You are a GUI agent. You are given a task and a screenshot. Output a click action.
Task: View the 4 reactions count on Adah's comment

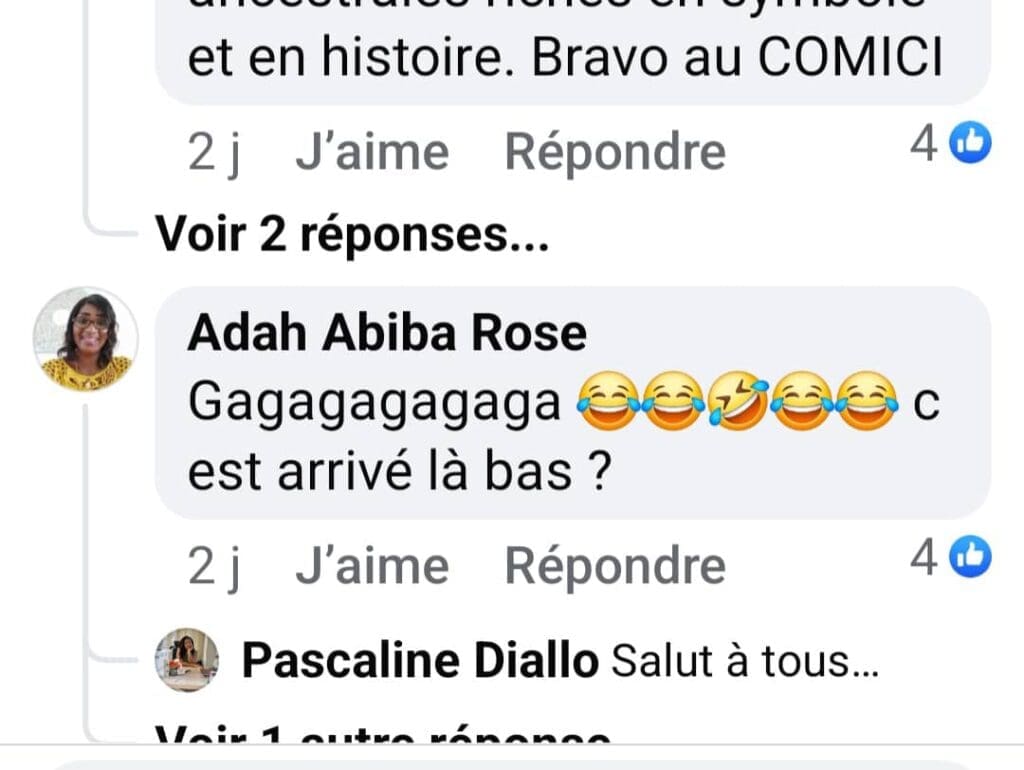pyautogui.click(x=924, y=558)
